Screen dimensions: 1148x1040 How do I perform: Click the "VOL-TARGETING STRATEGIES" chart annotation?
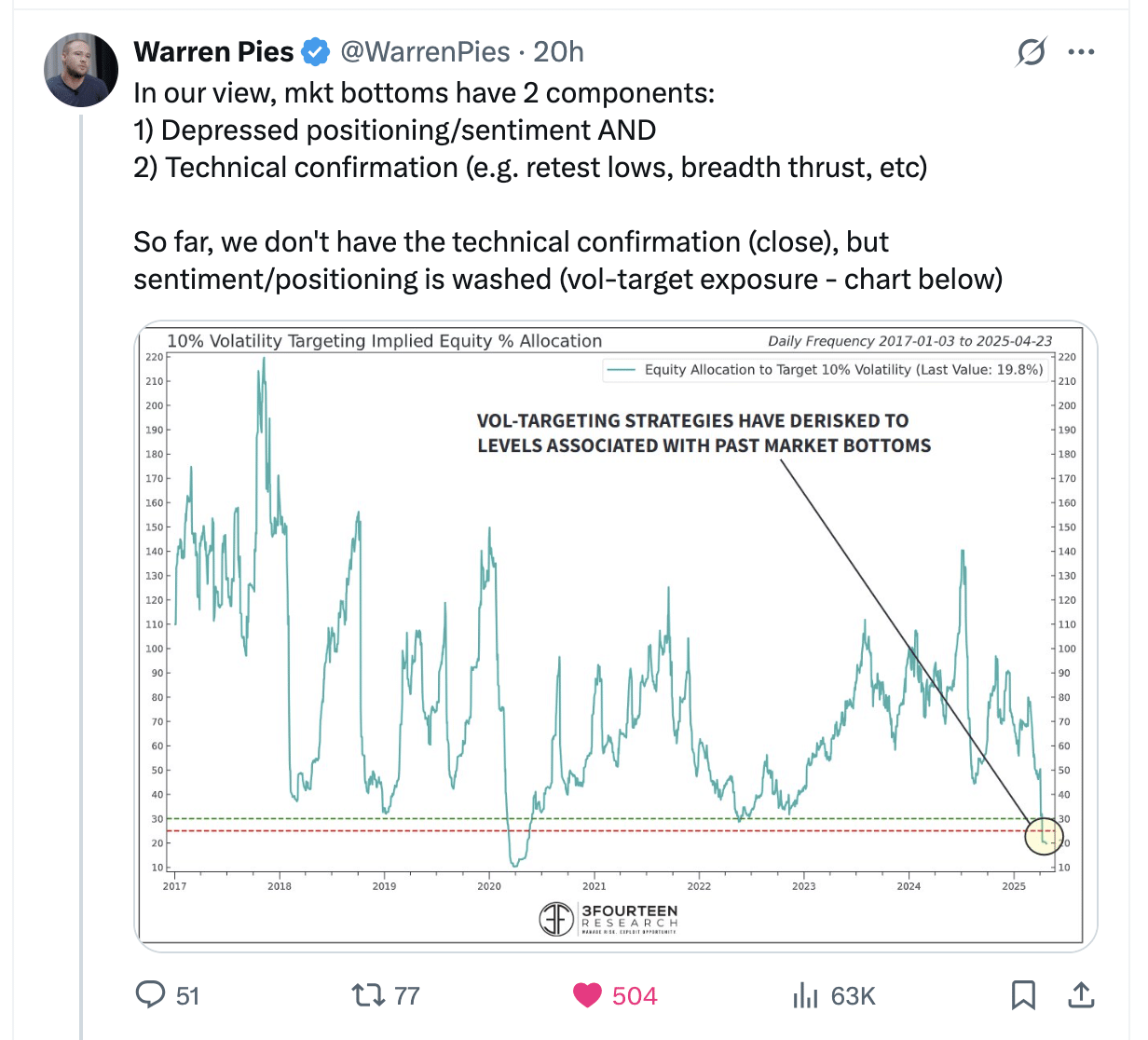click(704, 433)
